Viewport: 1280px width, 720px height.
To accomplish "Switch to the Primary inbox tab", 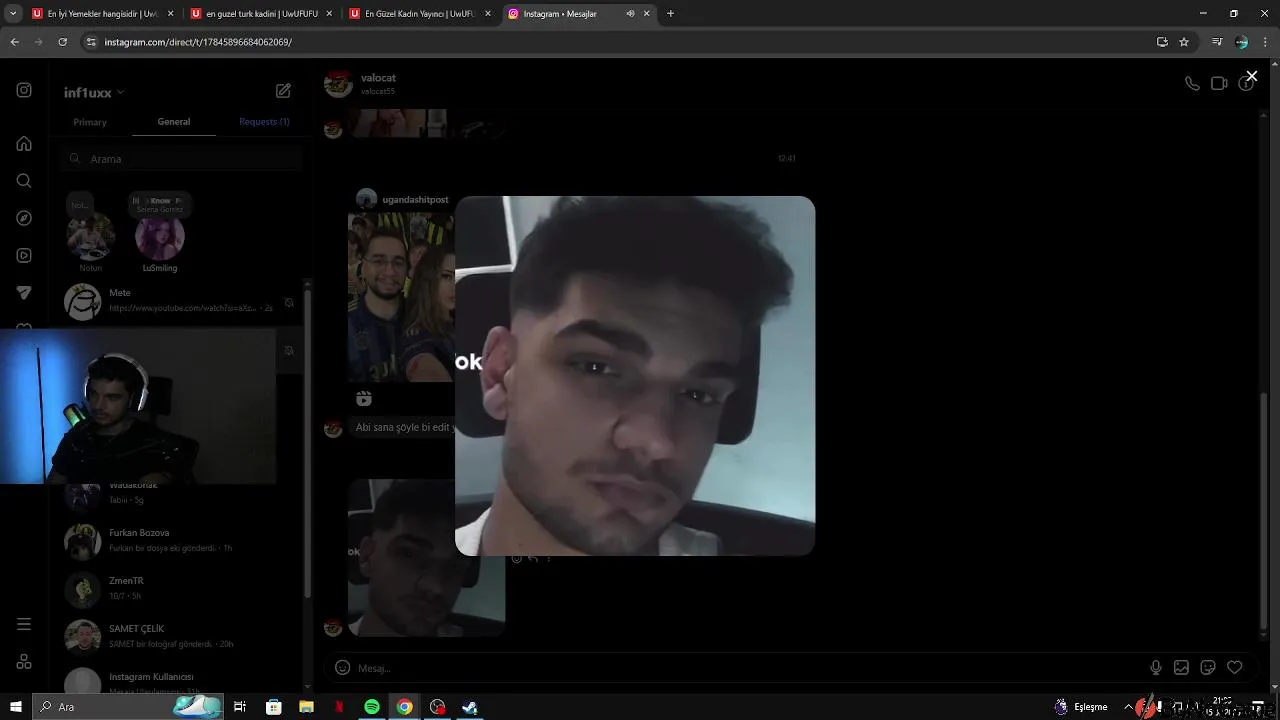I will point(90,122).
